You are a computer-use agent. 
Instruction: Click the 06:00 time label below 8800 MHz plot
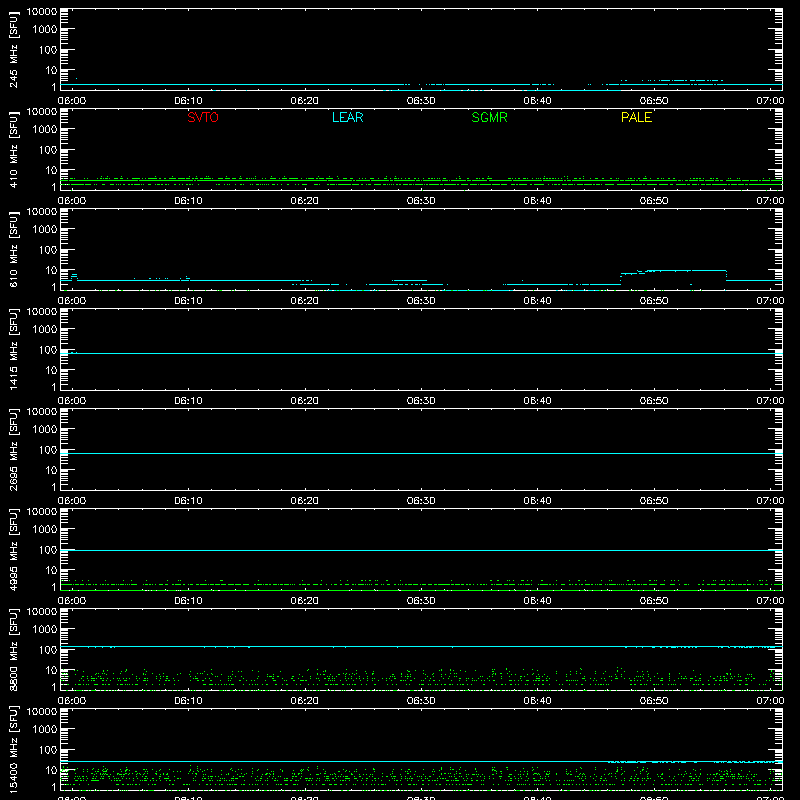(x=71, y=701)
